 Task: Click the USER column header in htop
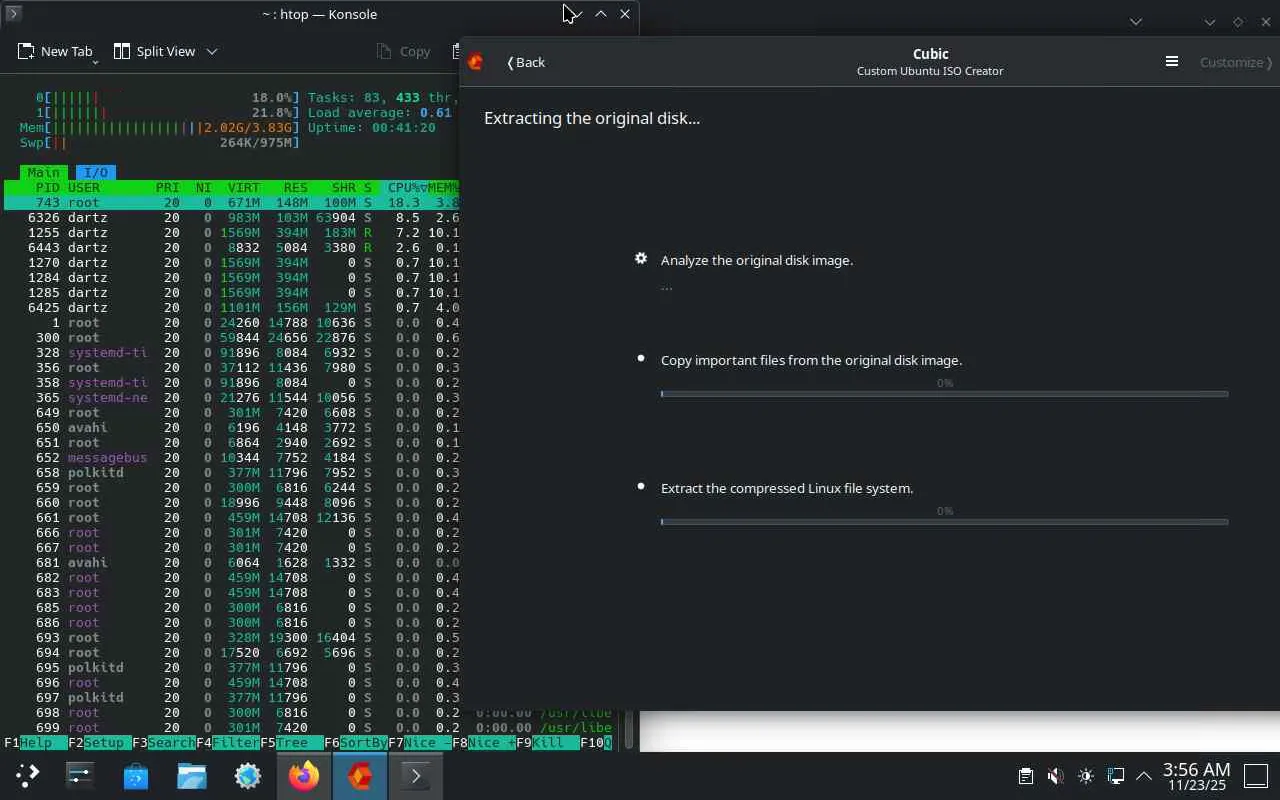pos(84,187)
